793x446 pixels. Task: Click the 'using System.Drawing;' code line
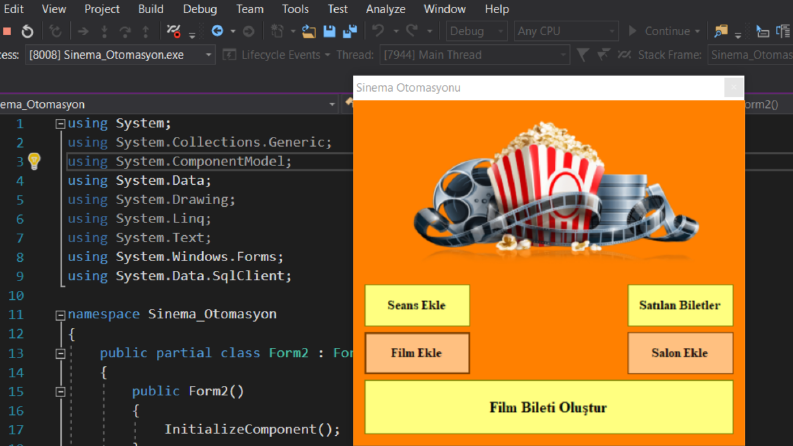coord(152,200)
